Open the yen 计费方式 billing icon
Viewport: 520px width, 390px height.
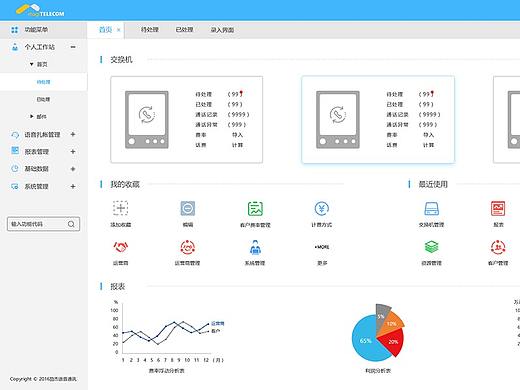(322, 209)
